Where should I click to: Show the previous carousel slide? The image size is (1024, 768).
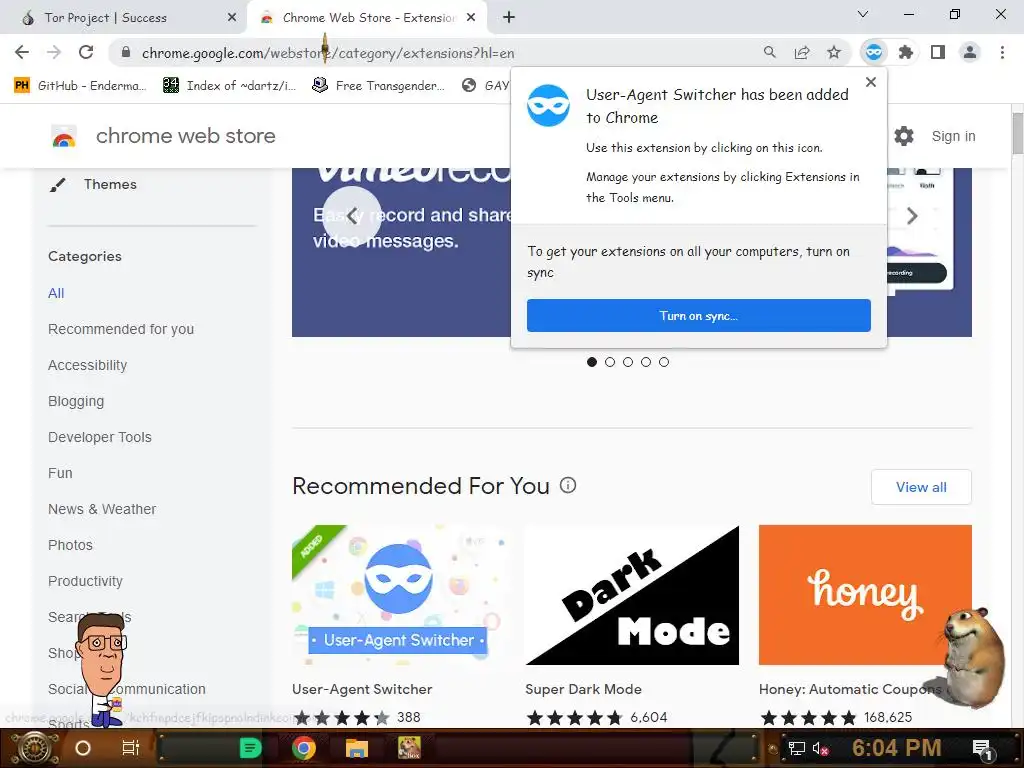pos(353,216)
